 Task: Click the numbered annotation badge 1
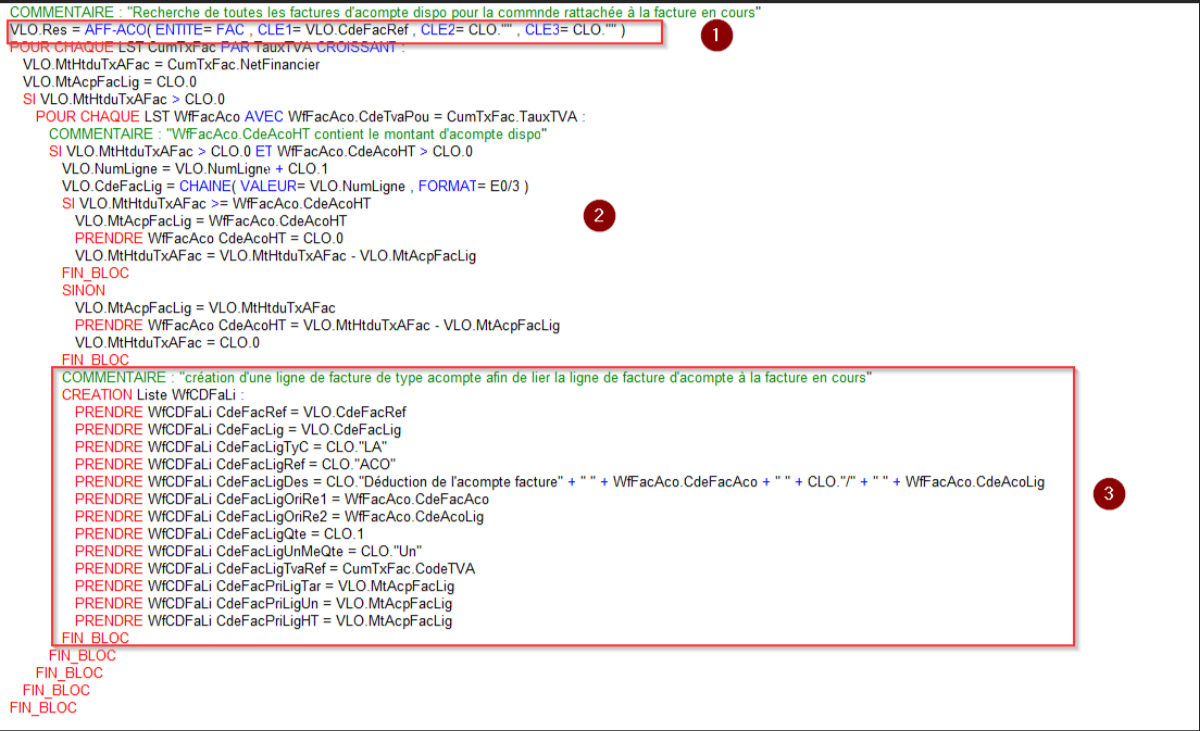point(716,35)
